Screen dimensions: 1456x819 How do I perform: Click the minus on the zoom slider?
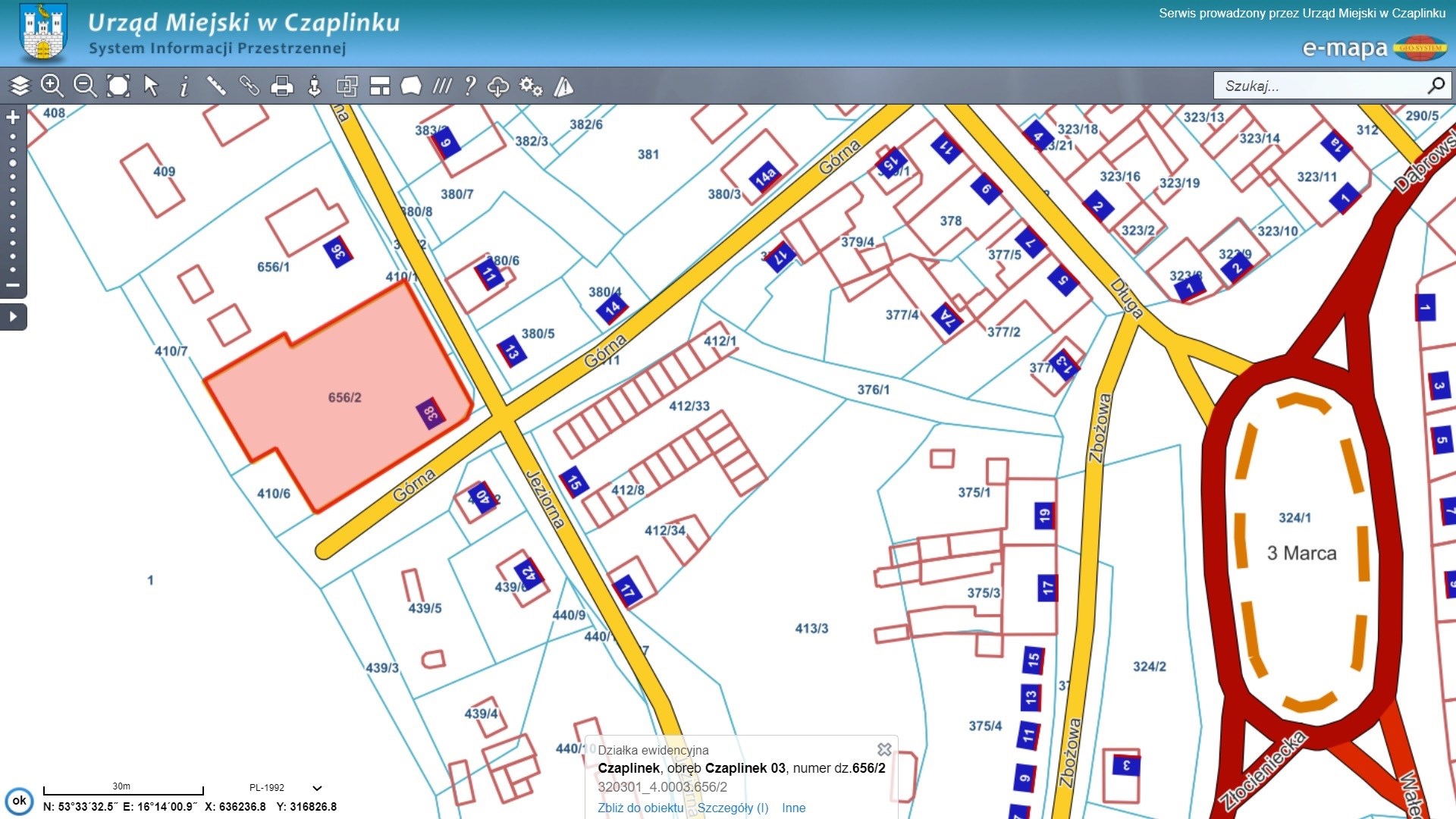13,286
